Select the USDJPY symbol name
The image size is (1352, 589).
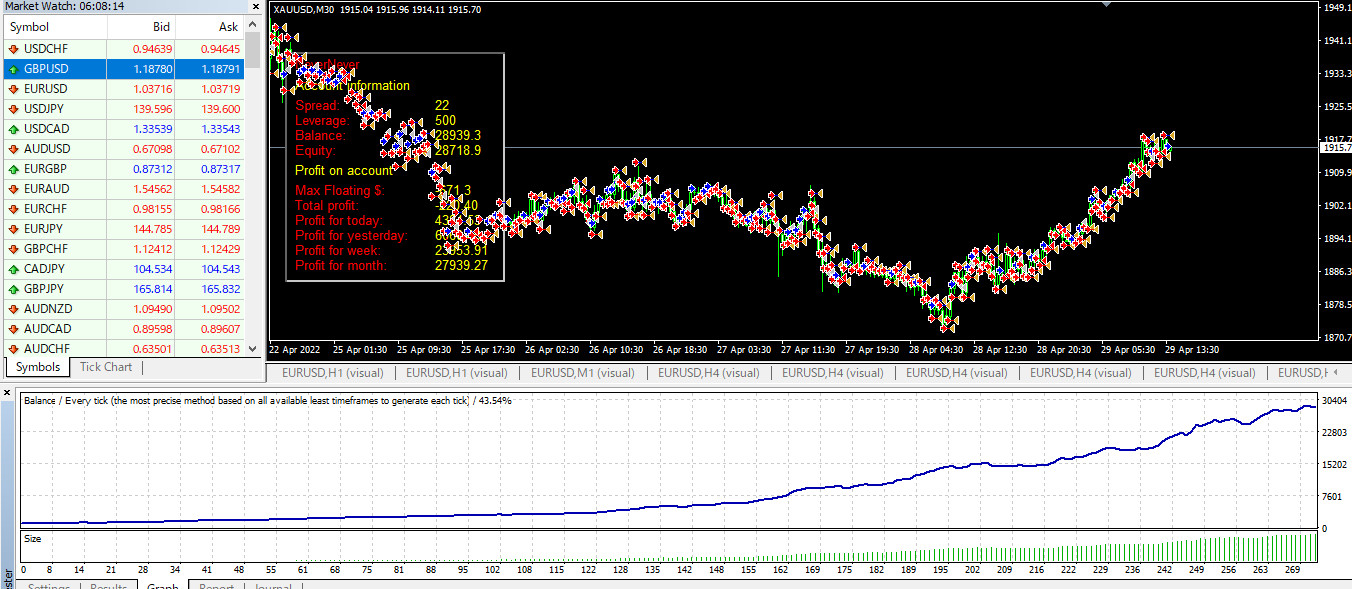[x=46, y=109]
